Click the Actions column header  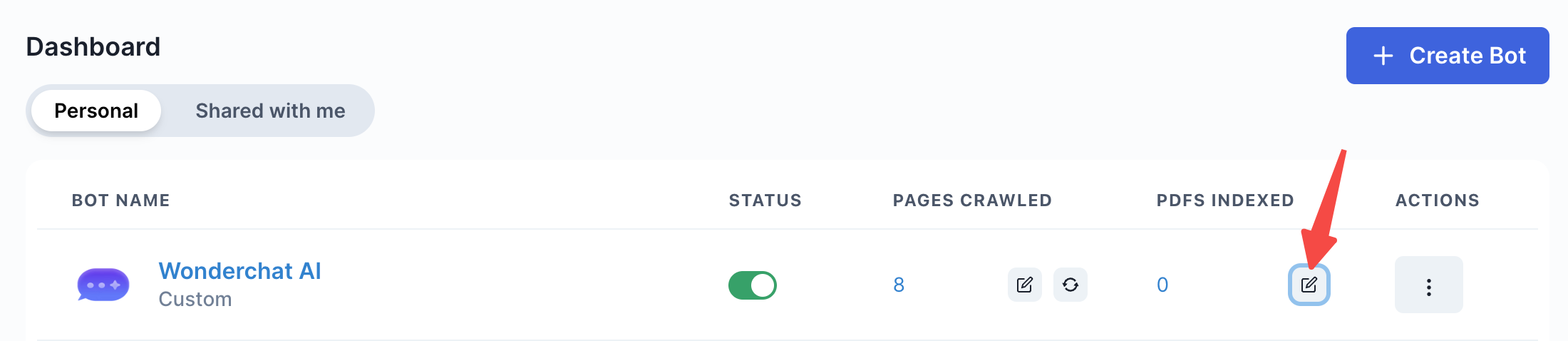click(x=1437, y=200)
